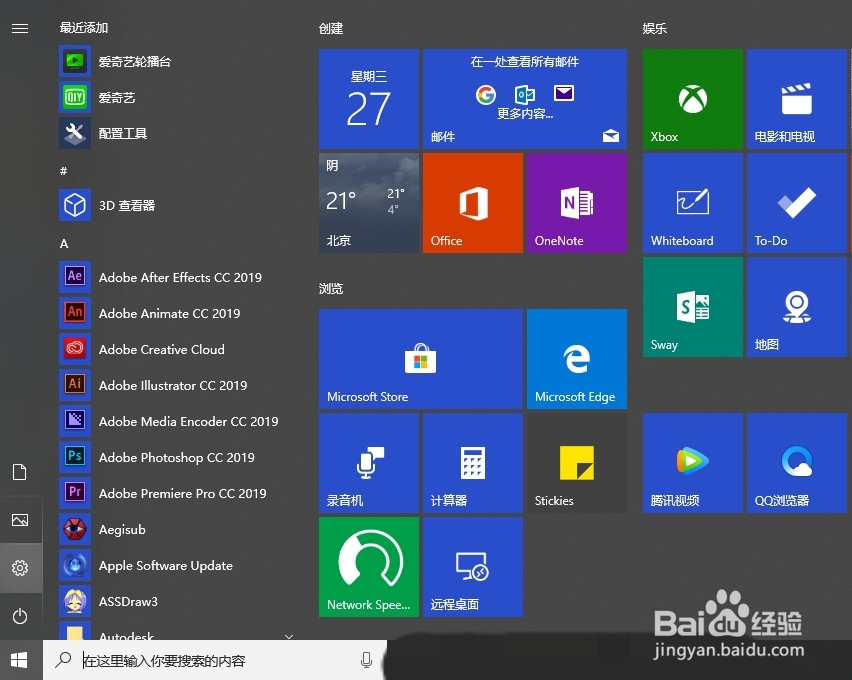Open the Pictures shortcut in sidebar
This screenshot has width=852, height=680.
point(20,520)
